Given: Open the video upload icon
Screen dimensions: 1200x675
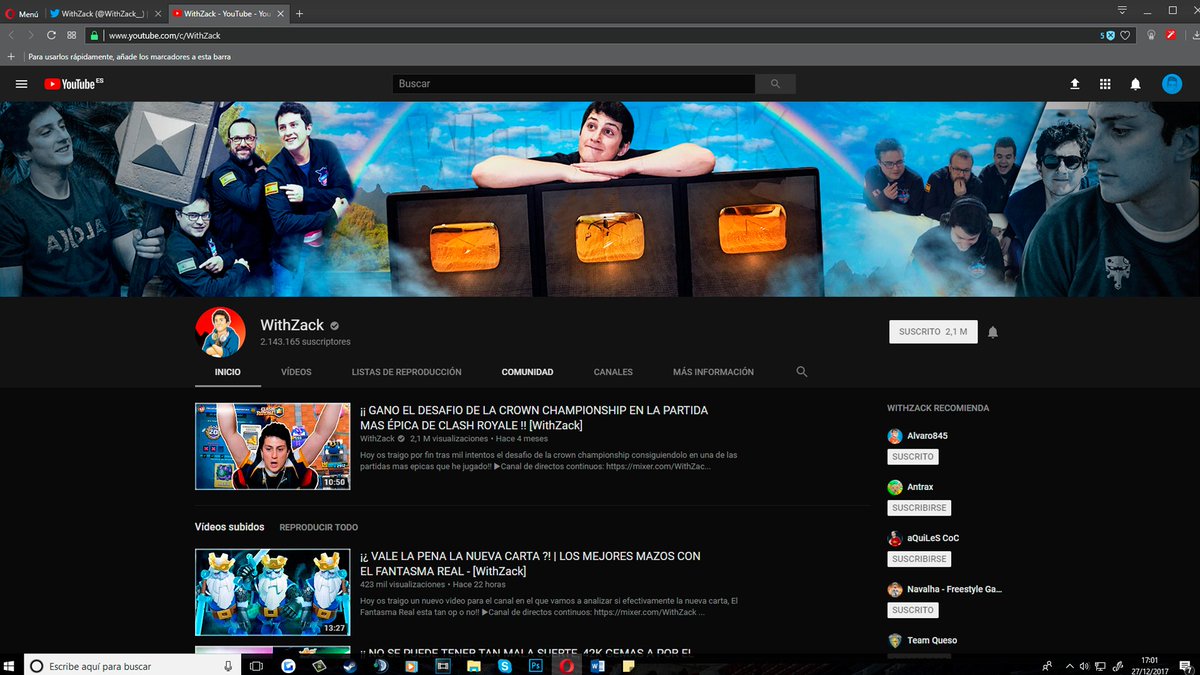Looking at the screenshot, I should tap(1074, 84).
